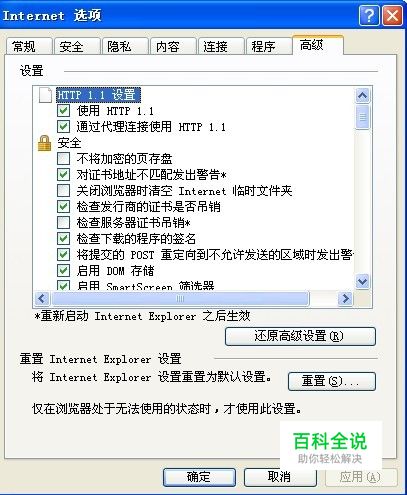The image size is (407, 495).
Task: Click the 重置(S)... button
Action: pos(332,381)
